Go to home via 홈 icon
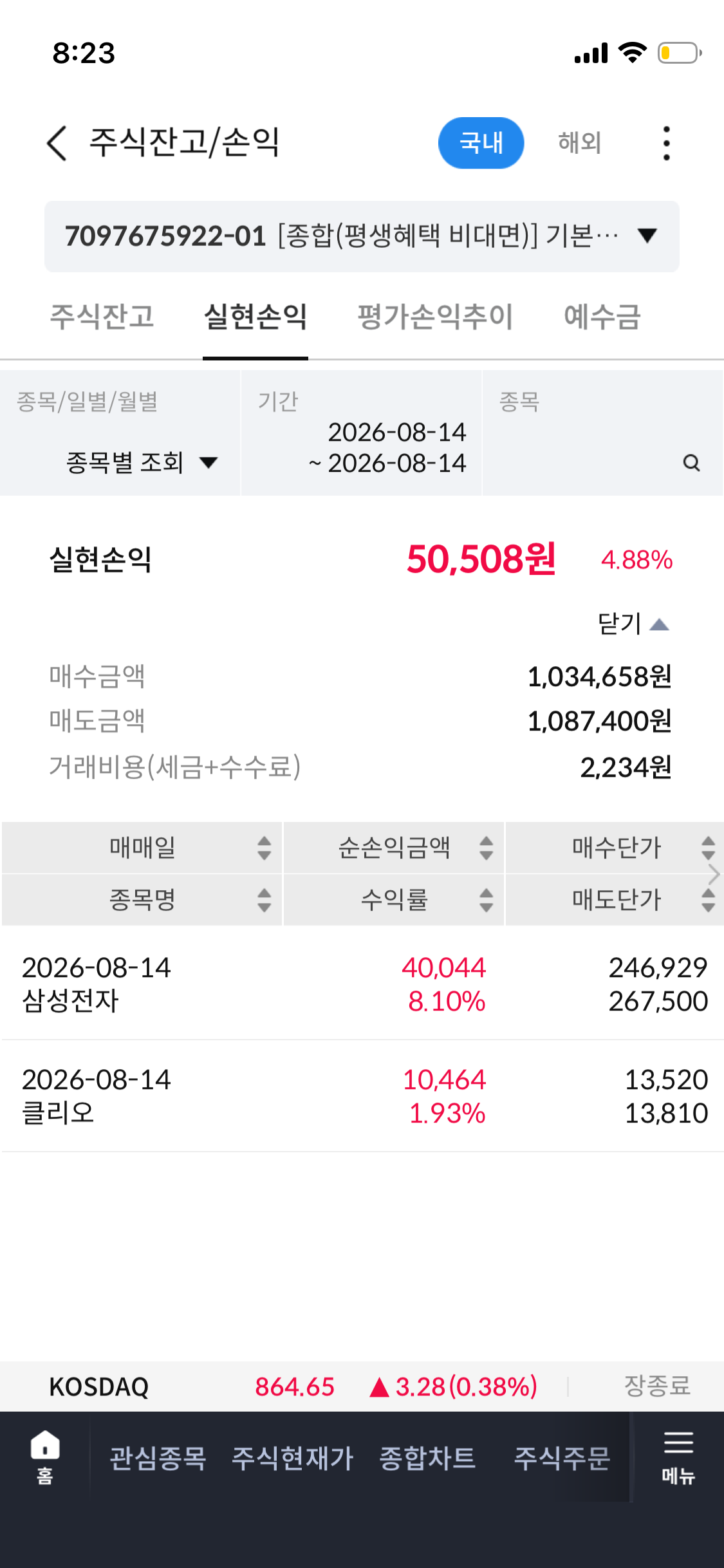This screenshot has height=1568, width=724. click(x=45, y=1457)
